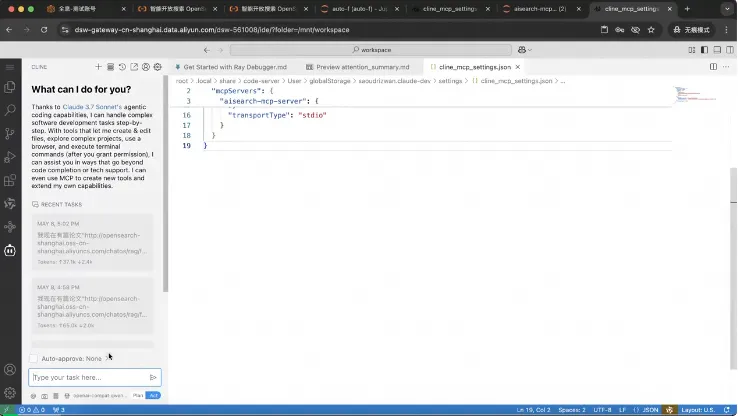This screenshot has width=738, height=416.
Task: Open Cline task history icon
Action: tap(122, 67)
